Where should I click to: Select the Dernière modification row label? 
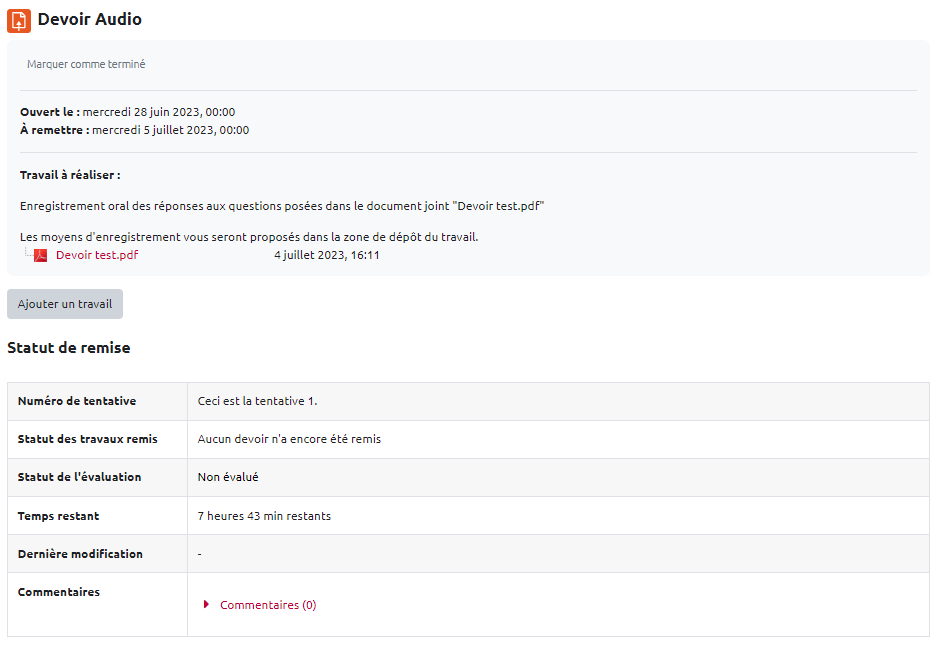(x=80, y=554)
